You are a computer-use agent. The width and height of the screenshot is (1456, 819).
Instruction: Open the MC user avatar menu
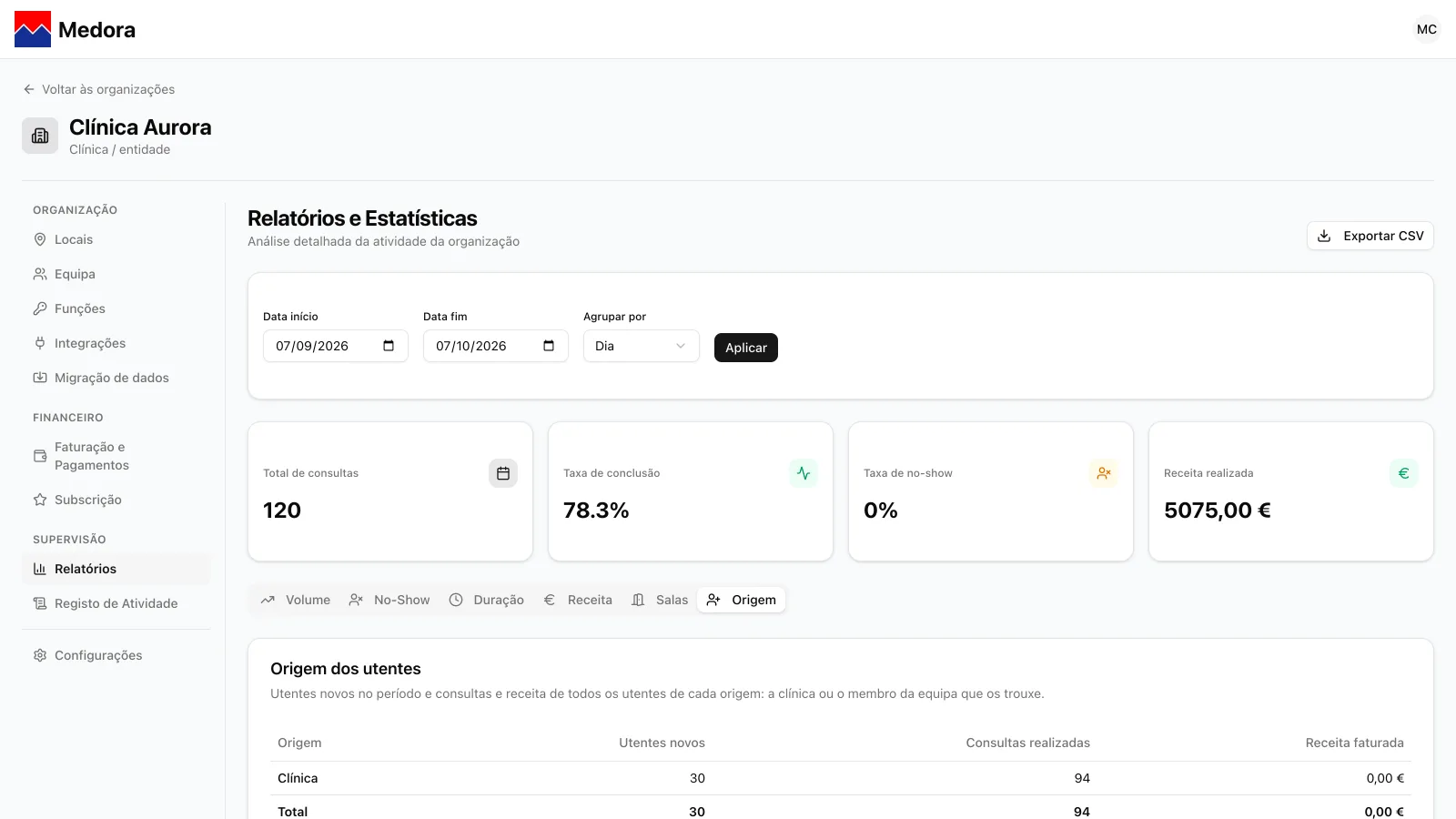click(1427, 29)
